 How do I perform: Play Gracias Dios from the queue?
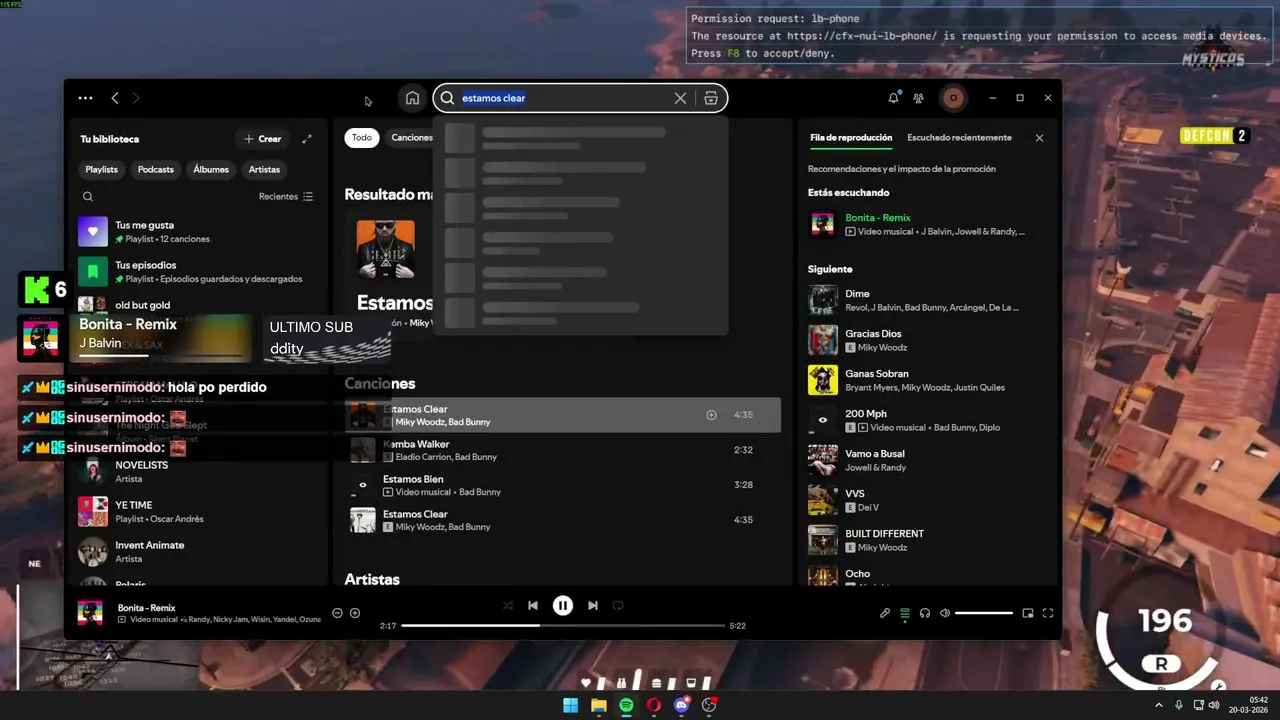[x=925, y=340]
